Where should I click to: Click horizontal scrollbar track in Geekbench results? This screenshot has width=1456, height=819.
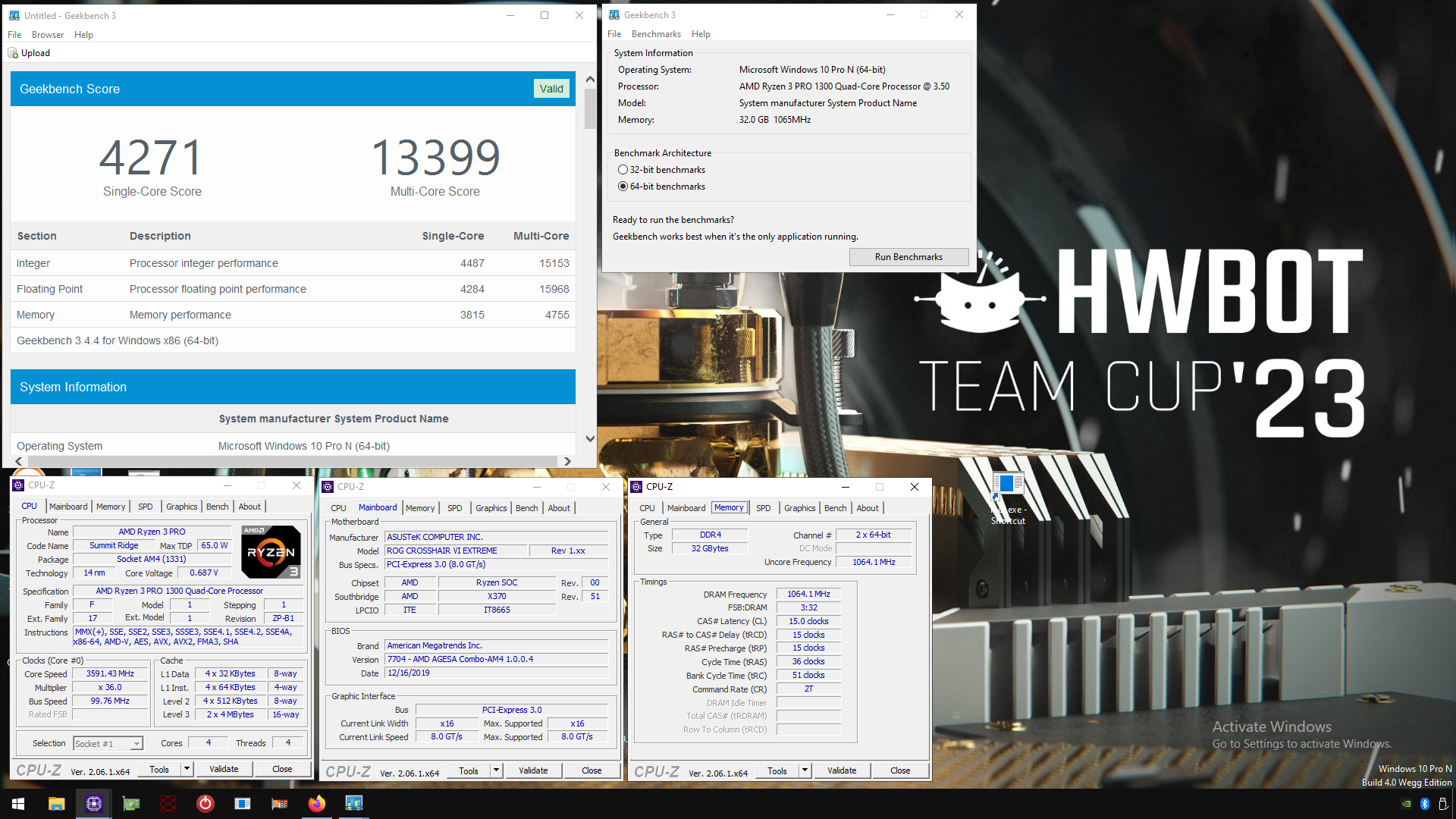click(x=293, y=461)
